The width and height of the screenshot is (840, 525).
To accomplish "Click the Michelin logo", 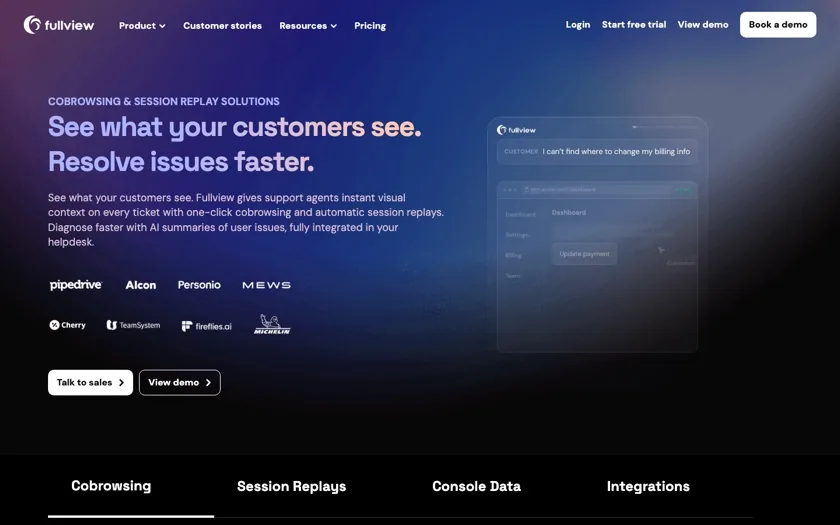I will pyautogui.click(x=272, y=324).
